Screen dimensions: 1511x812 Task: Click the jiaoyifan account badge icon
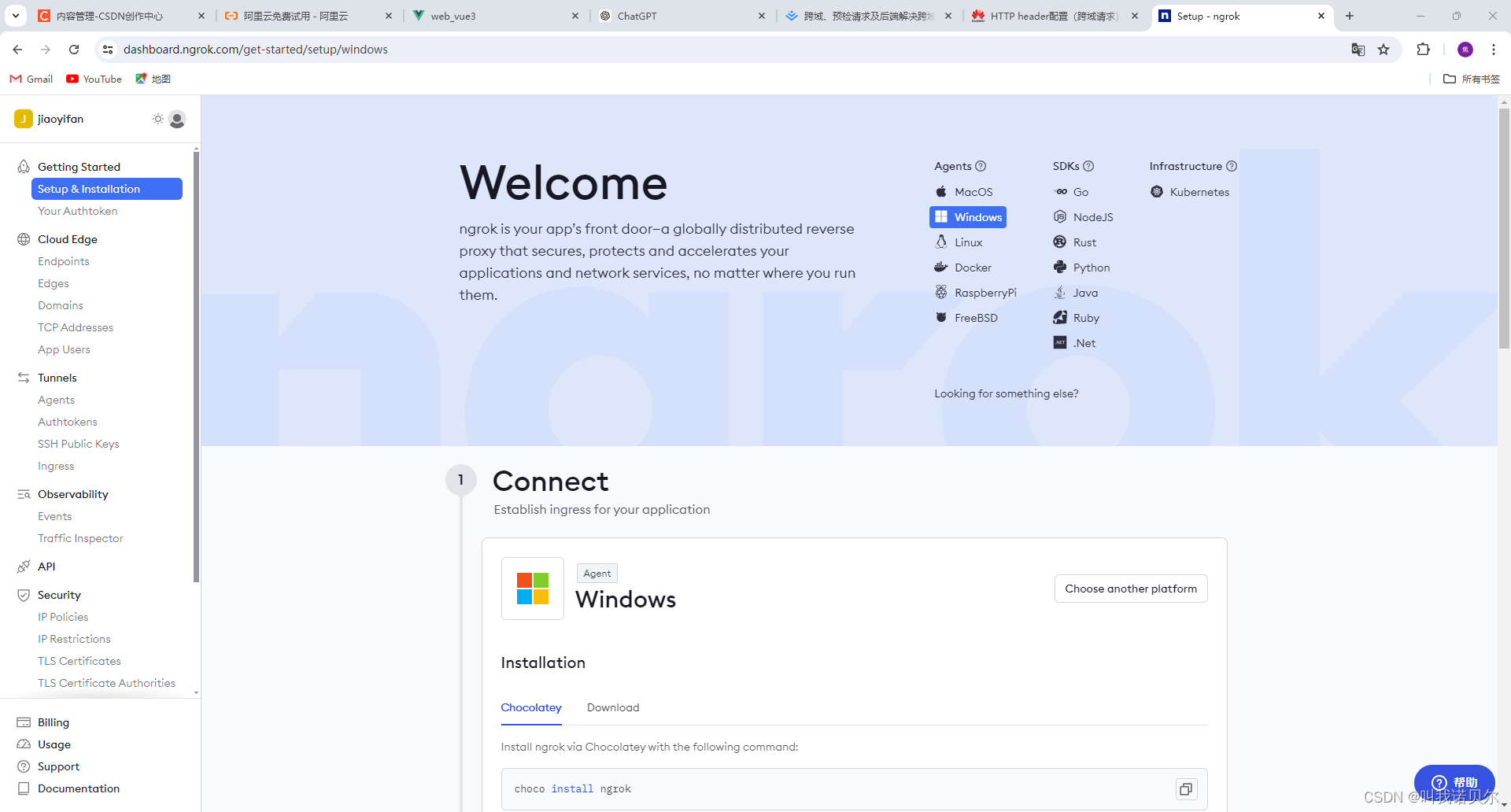(23, 119)
